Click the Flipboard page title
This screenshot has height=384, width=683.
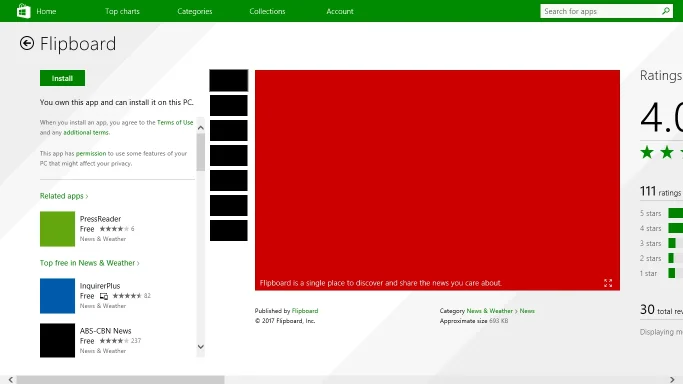pyautogui.click(x=78, y=44)
